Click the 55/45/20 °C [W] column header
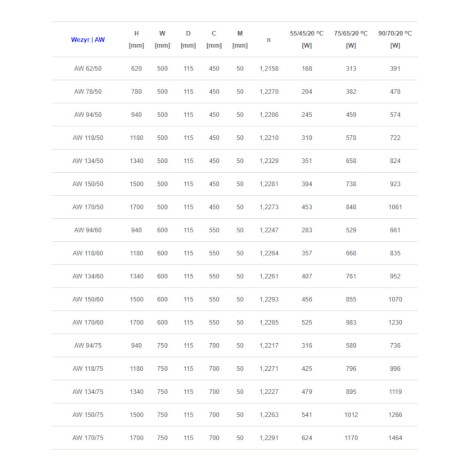The width and height of the screenshot is (470, 470). click(x=307, y=39)
